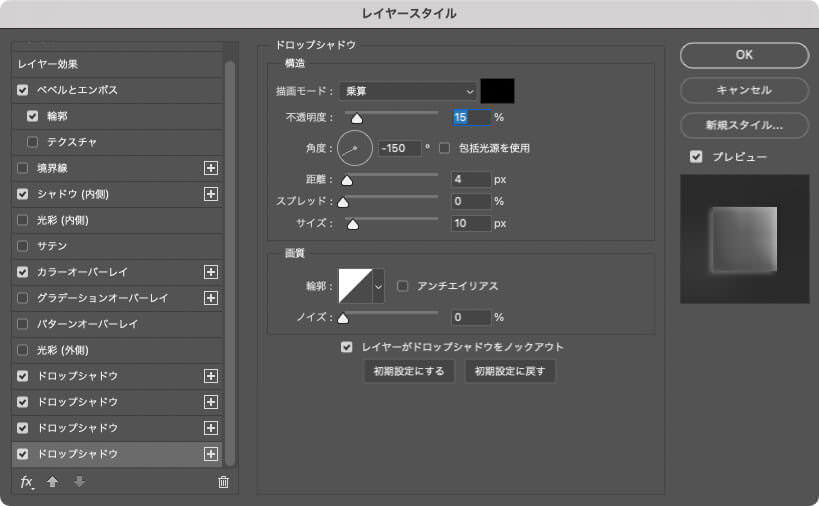This screenshot has height=506, width=819.
Task: Click plus icon beside カラーオーバーレイ
Action: click(210, 272)
